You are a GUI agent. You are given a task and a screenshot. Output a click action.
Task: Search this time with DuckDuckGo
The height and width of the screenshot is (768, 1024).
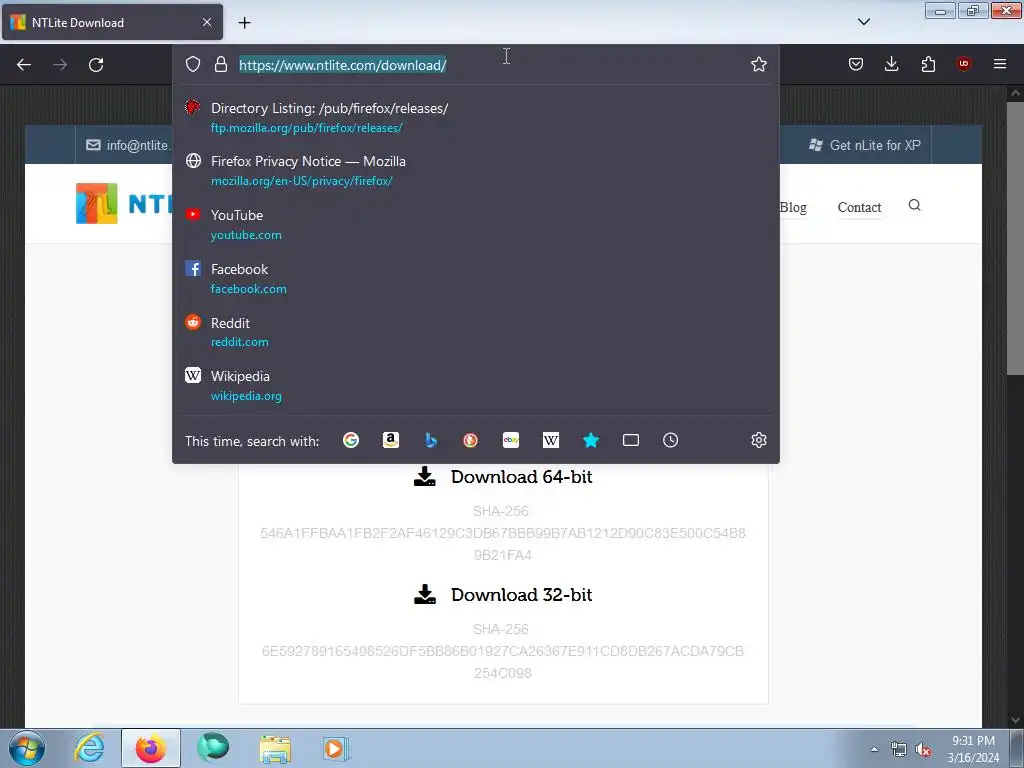point(470,440)
